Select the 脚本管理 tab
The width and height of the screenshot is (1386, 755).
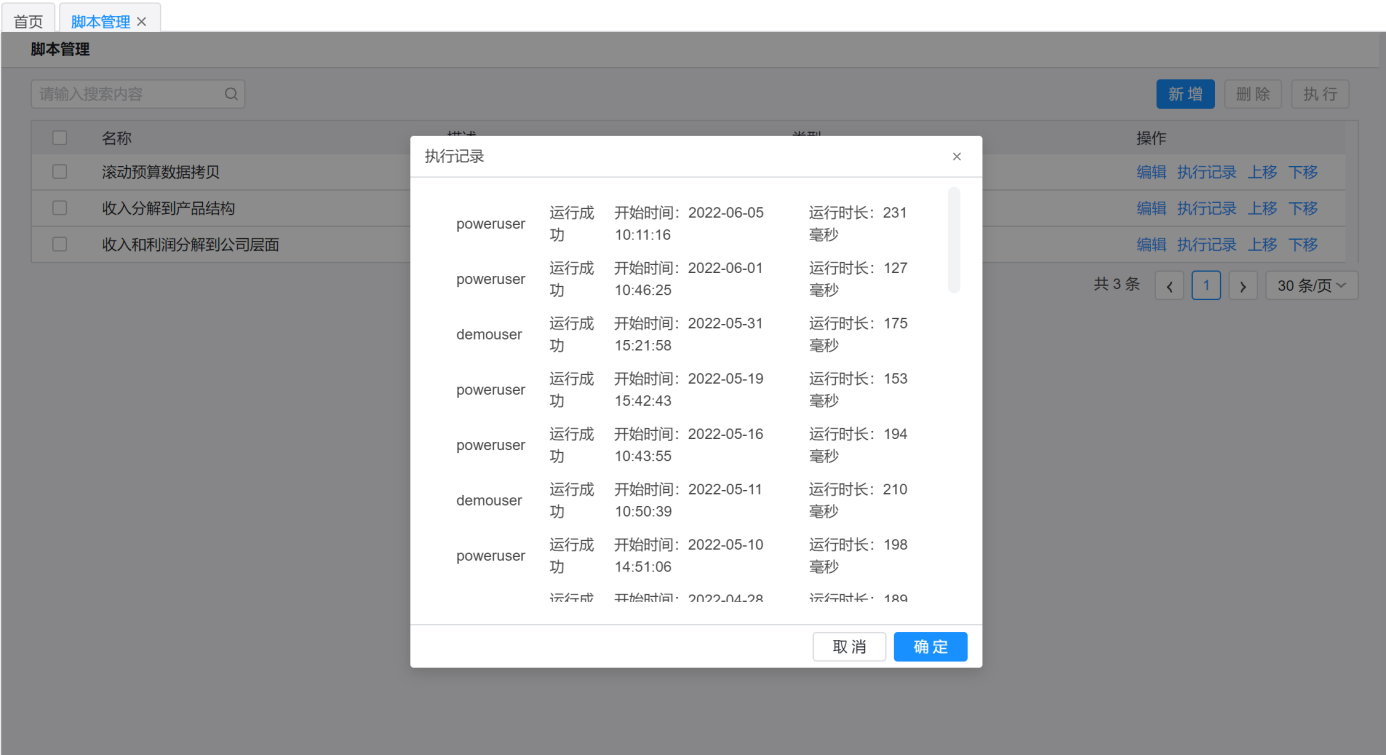point(100,22)
